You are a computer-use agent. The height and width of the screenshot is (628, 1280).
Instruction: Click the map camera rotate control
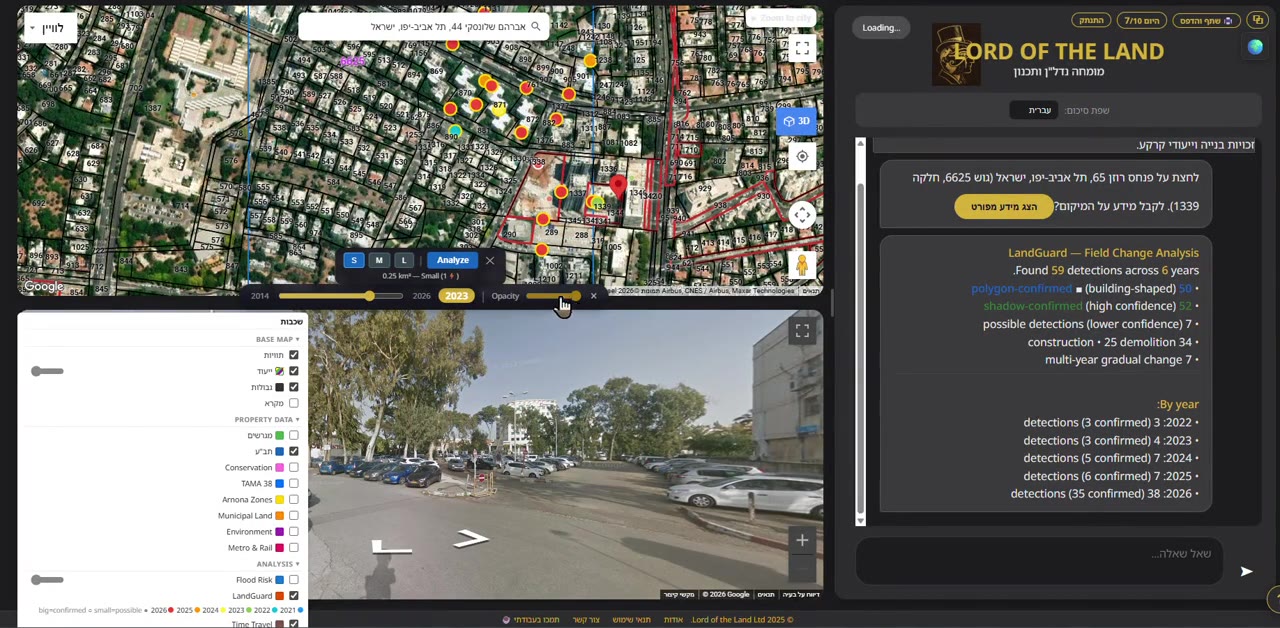tap(802, 215)
